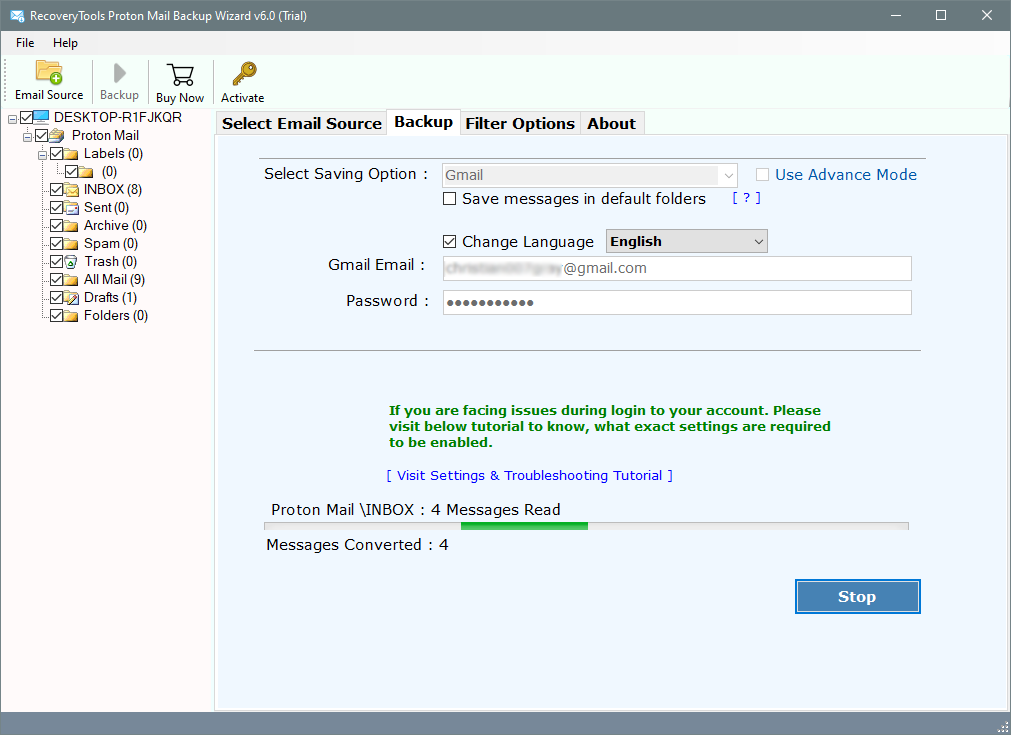
Task: Uncheck the Change Language checkbox
Action: pyautogui.click(x=449, y=242)
